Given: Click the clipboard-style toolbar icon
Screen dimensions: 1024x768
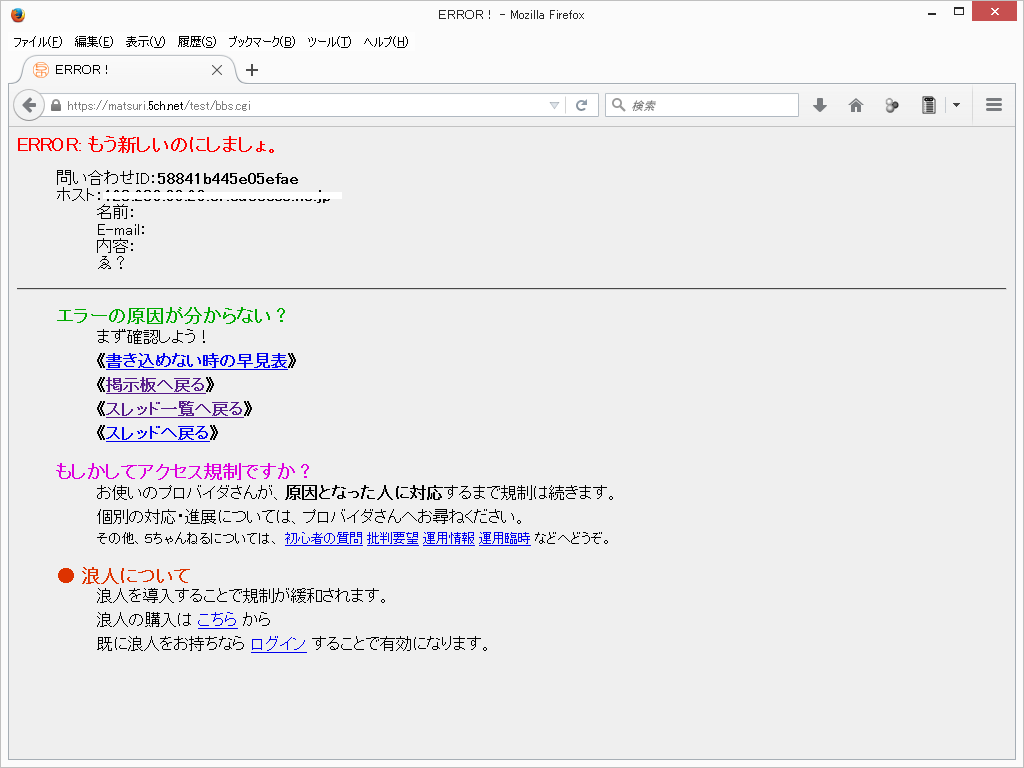Looking at the screenshot, I should (x=929, y=105).
